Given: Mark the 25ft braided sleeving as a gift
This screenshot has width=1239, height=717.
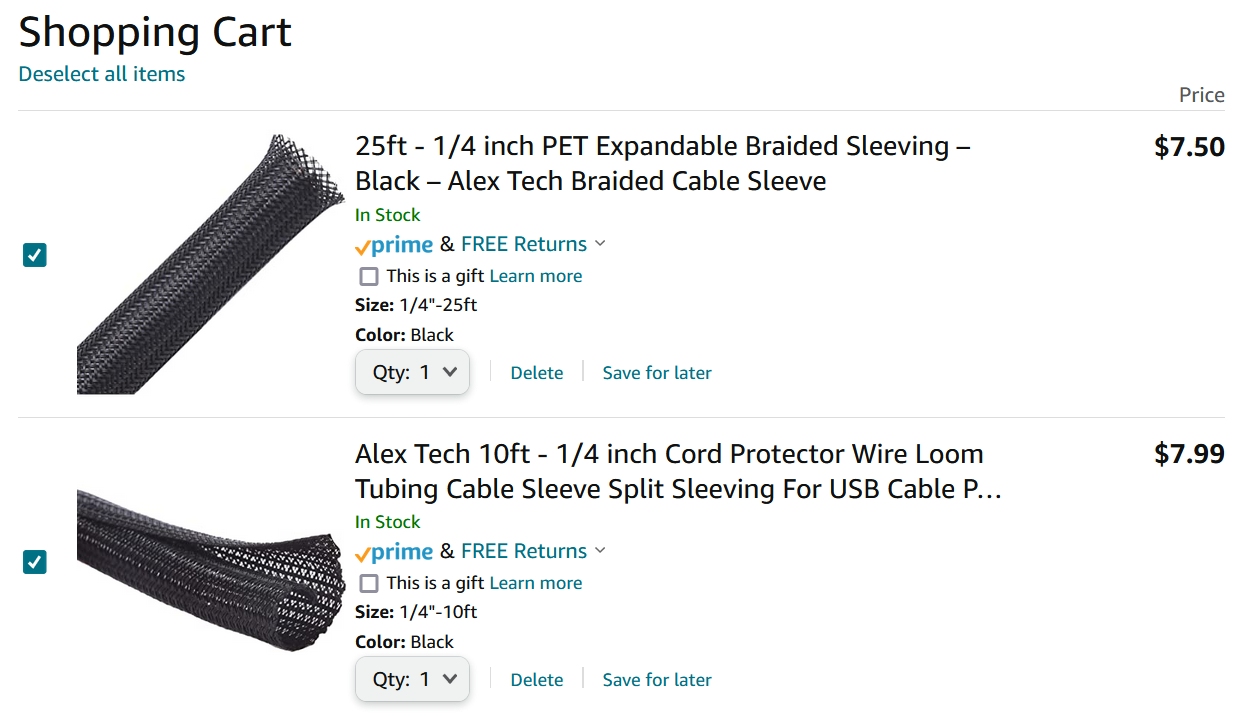Looking at the screenshot, I should click(369, 277).
